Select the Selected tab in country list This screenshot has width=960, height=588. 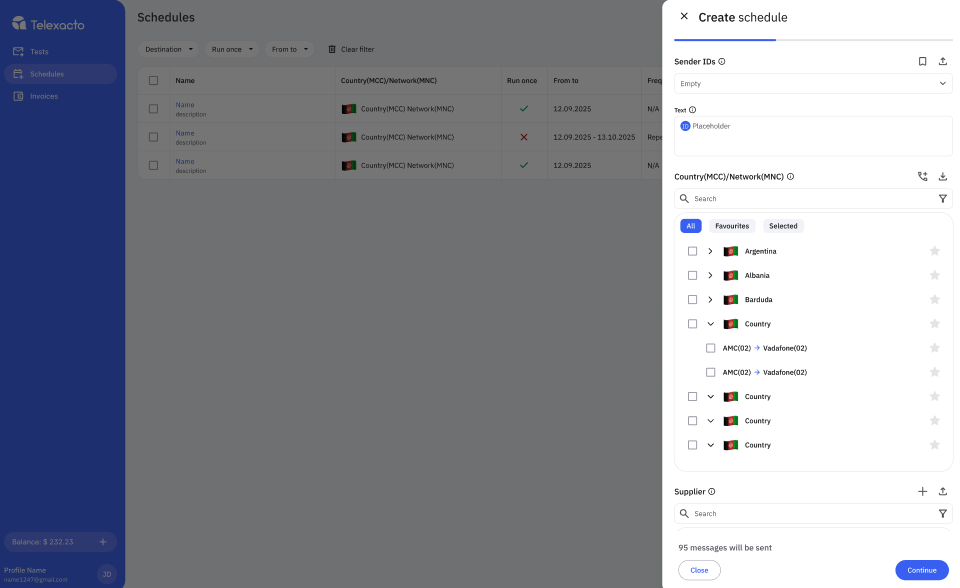(x=783, y=226)
